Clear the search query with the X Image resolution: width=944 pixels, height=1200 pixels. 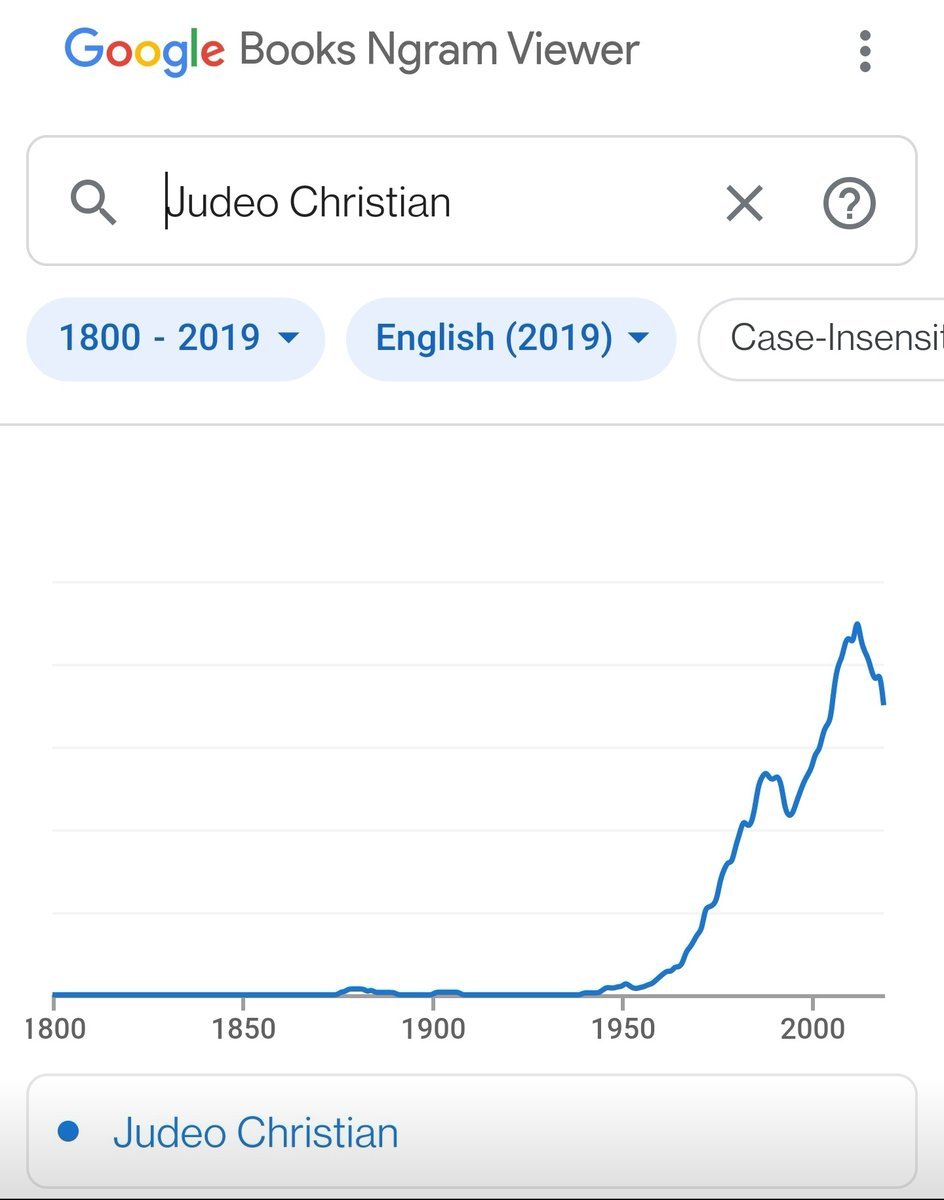pyautogui.click(x=744, y=204)
